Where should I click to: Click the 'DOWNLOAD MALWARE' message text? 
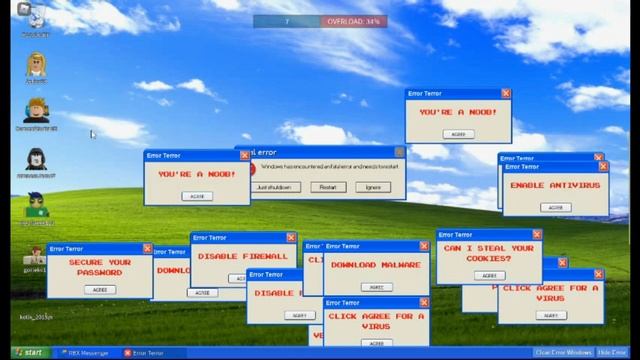pos(376,265)
